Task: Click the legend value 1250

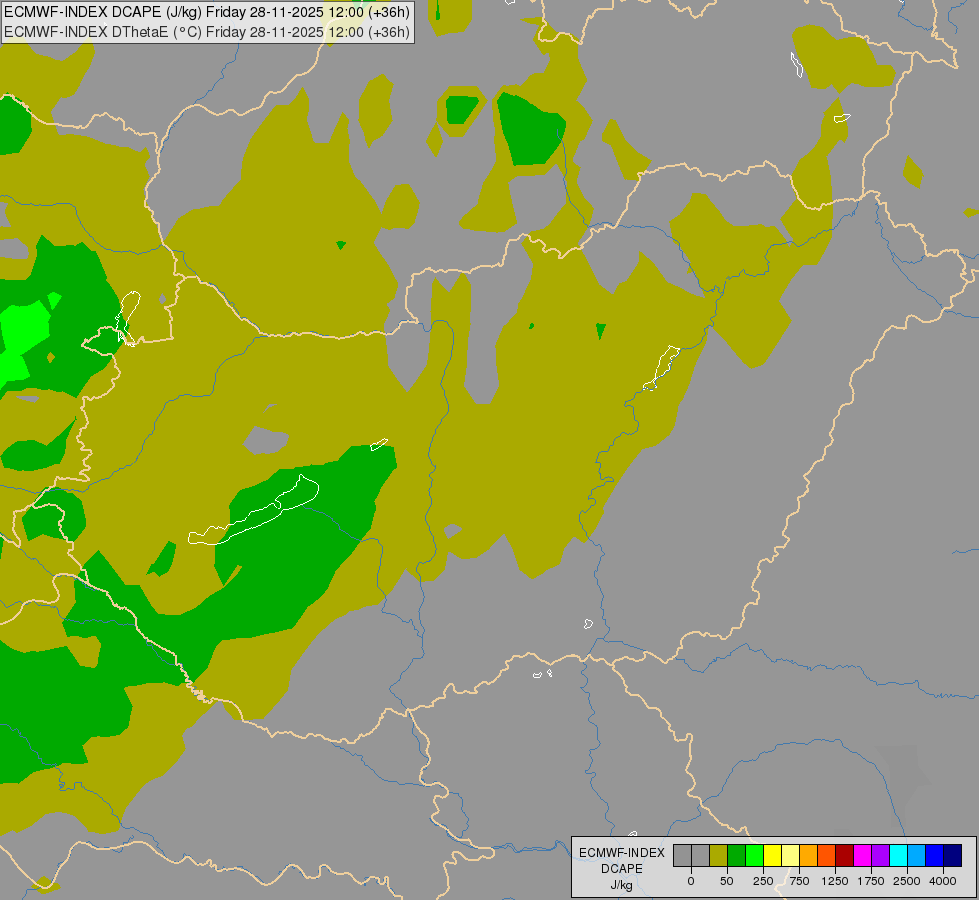Action: (x=835, y=881)
